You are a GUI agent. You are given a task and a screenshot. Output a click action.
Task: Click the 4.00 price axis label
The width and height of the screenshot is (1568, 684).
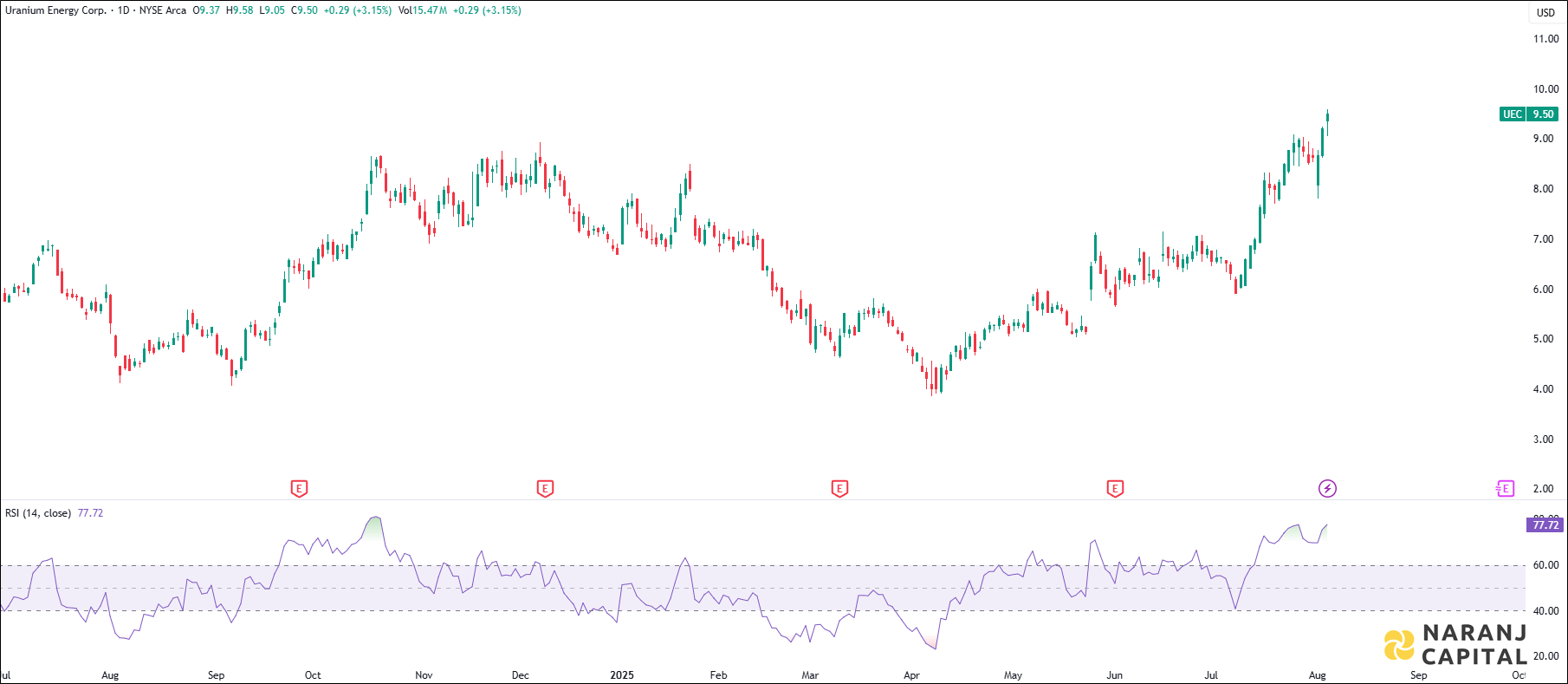coord(1543,389)
